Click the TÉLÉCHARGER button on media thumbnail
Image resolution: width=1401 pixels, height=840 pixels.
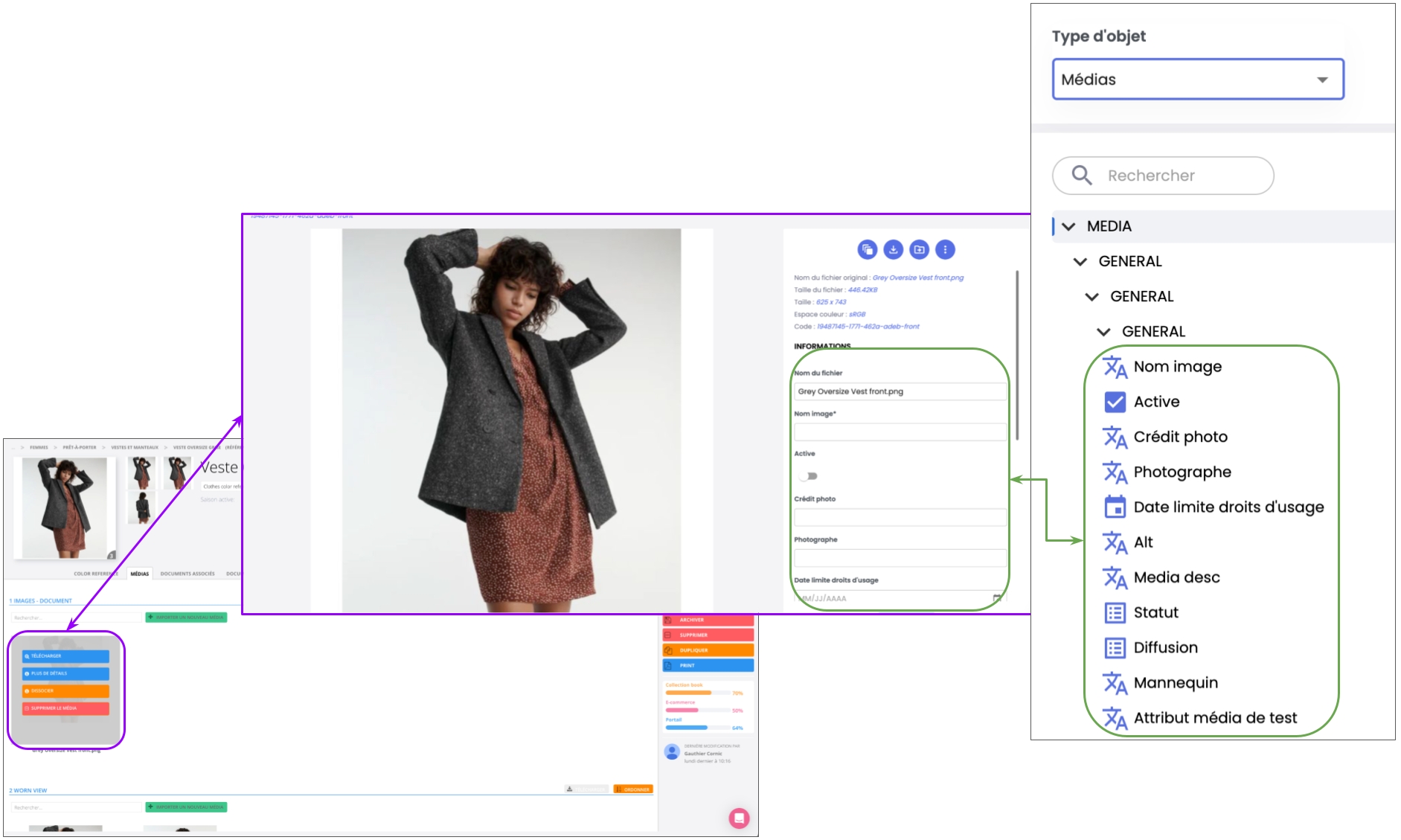click(65, 656)
